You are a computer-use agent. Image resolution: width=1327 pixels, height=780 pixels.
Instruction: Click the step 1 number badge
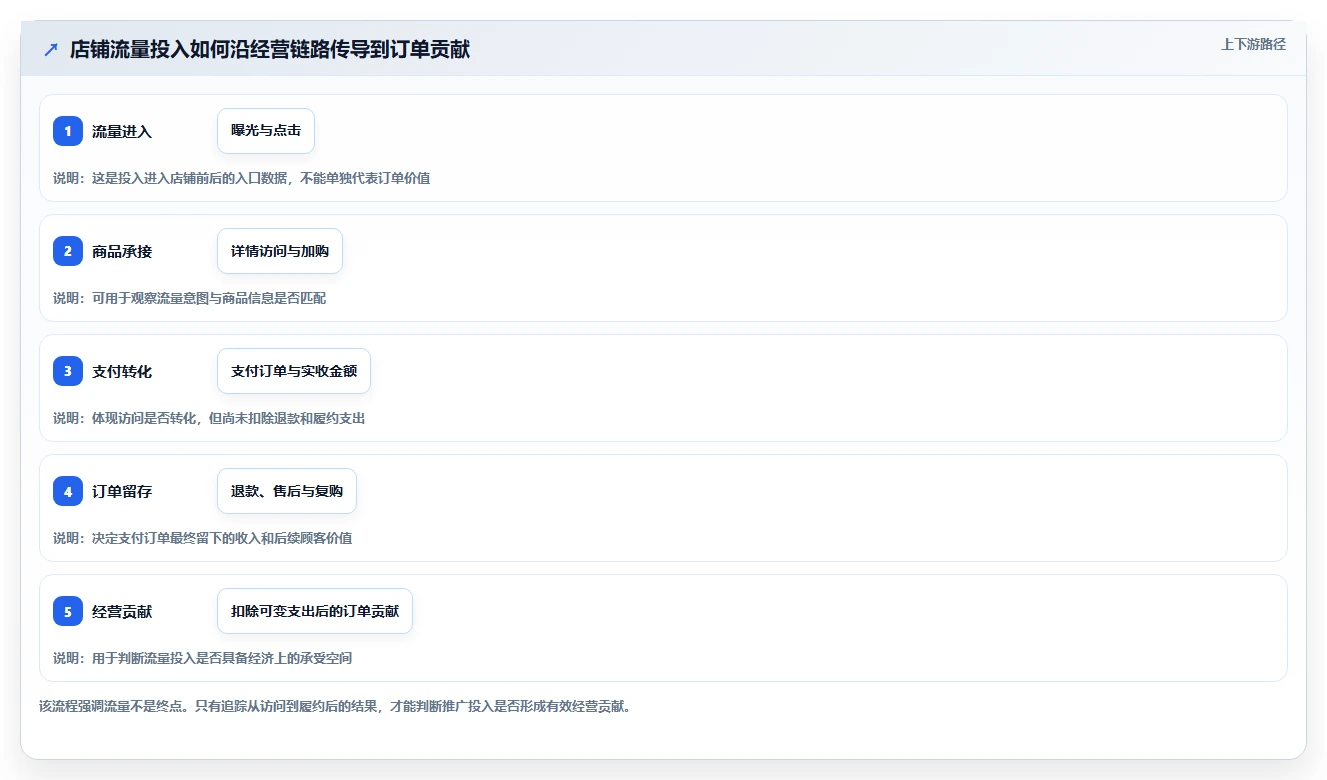pos(68,131)
